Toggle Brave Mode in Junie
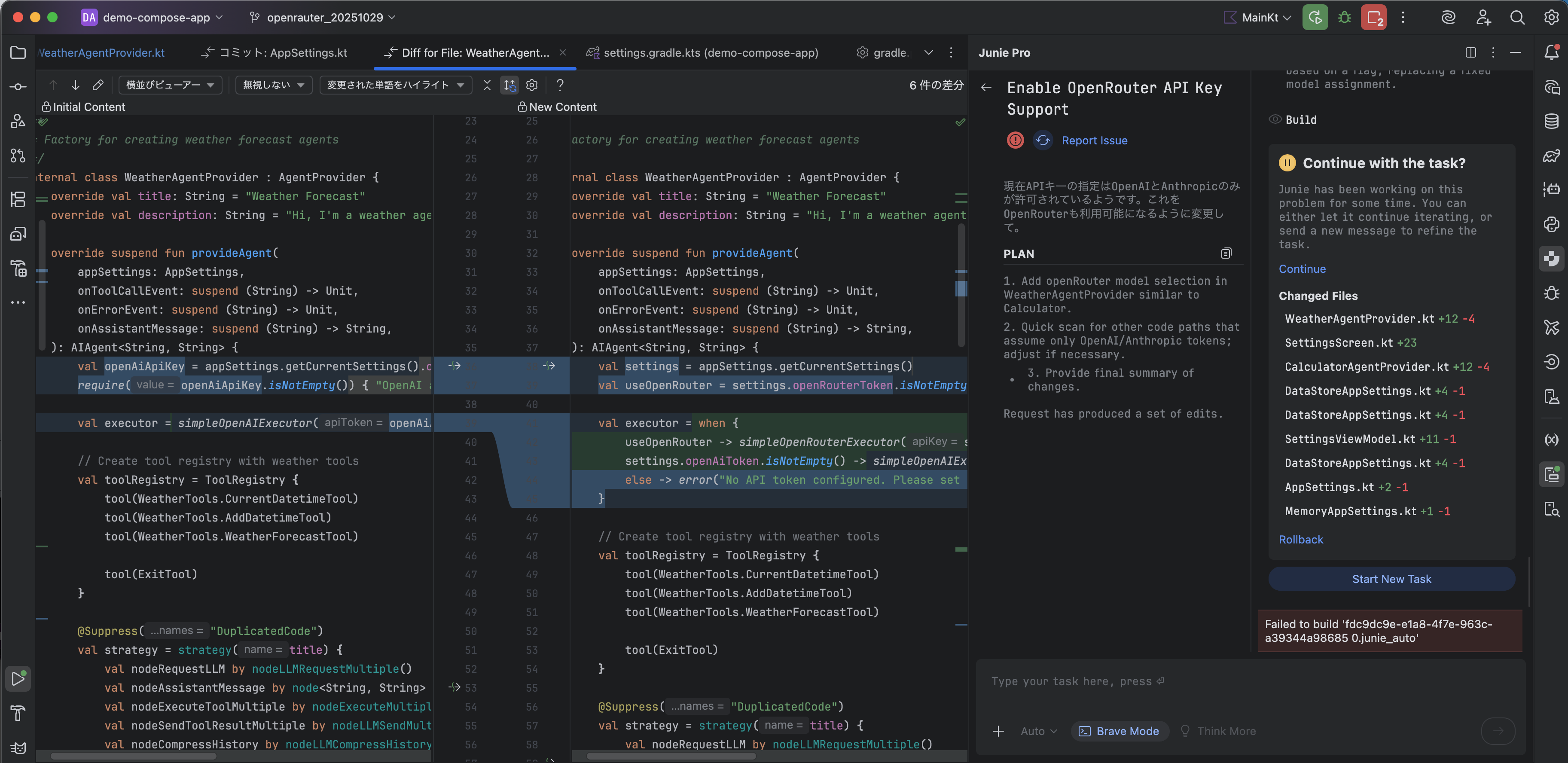 pyautogui.click(x=1120, y=731)
